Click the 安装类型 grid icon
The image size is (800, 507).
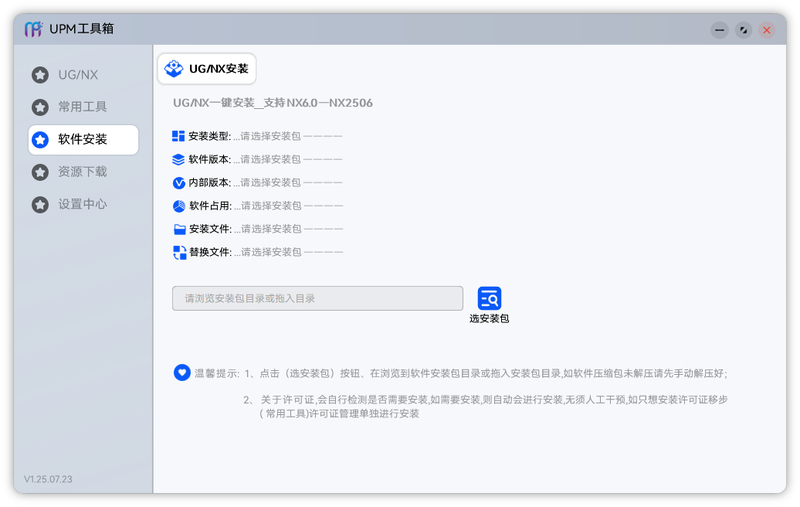pos(179,136)
